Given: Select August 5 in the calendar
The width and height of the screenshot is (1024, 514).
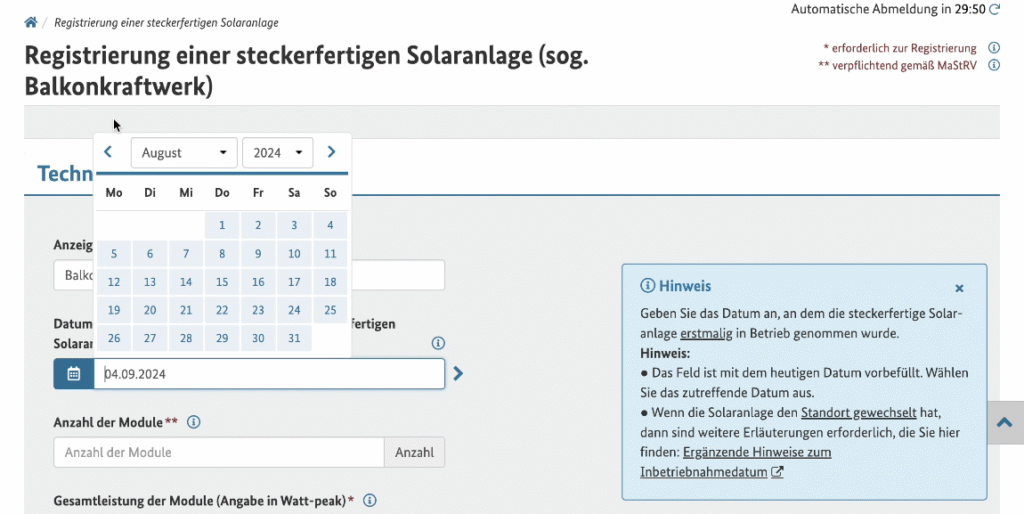Looking at the screenshot, I should pos(114,253).
